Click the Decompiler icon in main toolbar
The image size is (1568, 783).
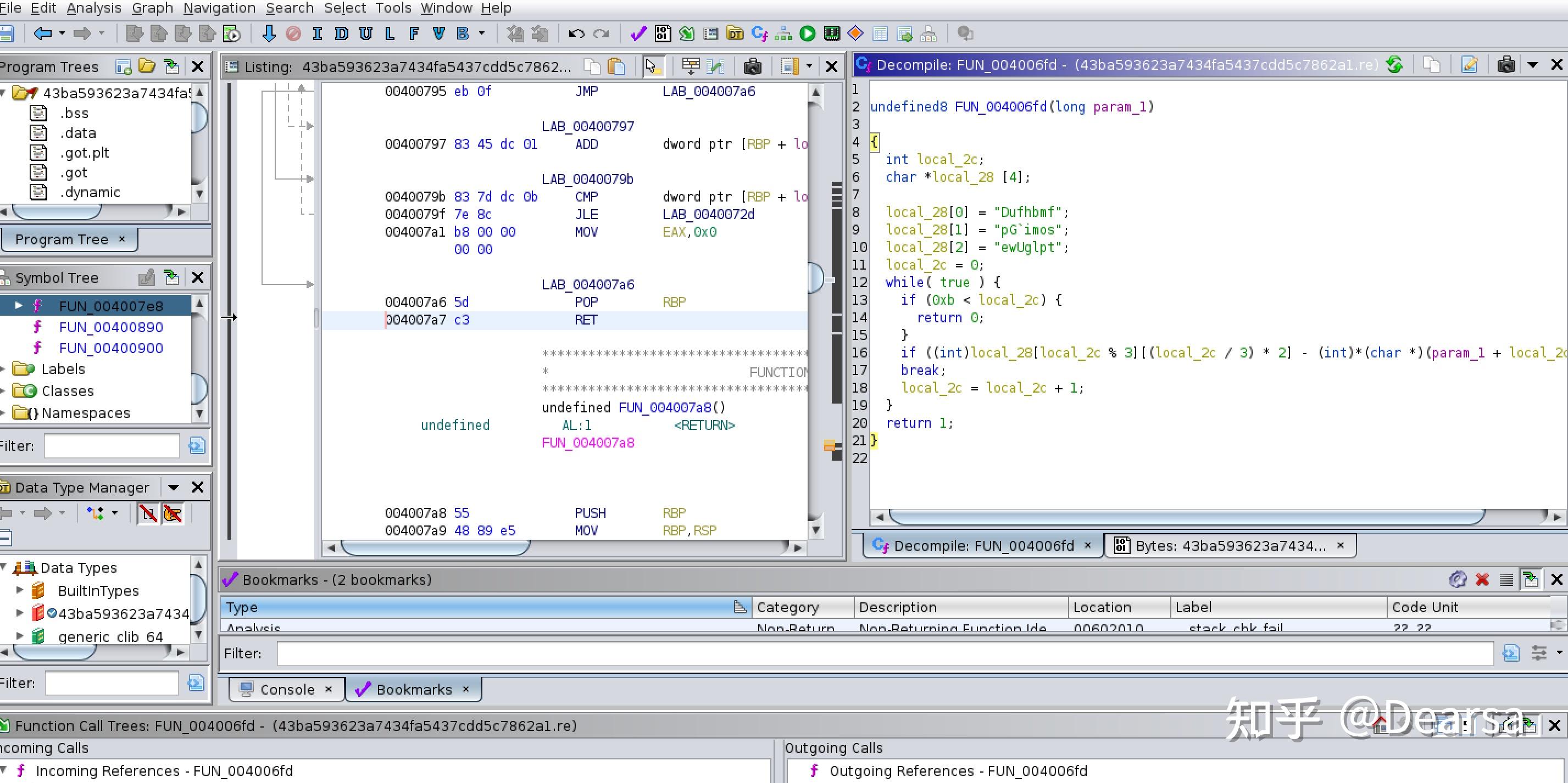pos(759,33)
